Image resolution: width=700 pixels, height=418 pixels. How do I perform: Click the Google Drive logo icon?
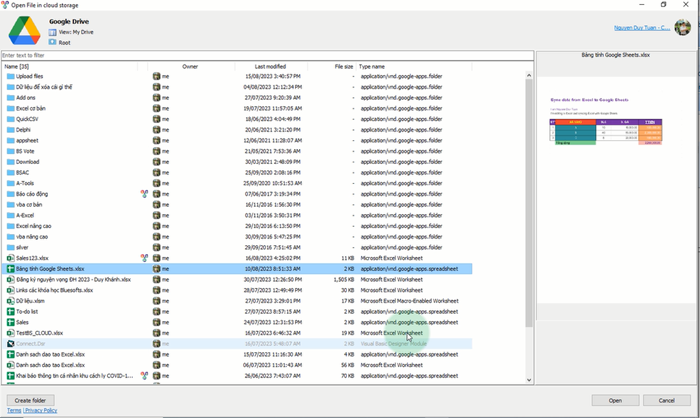[x=24, y=30]
